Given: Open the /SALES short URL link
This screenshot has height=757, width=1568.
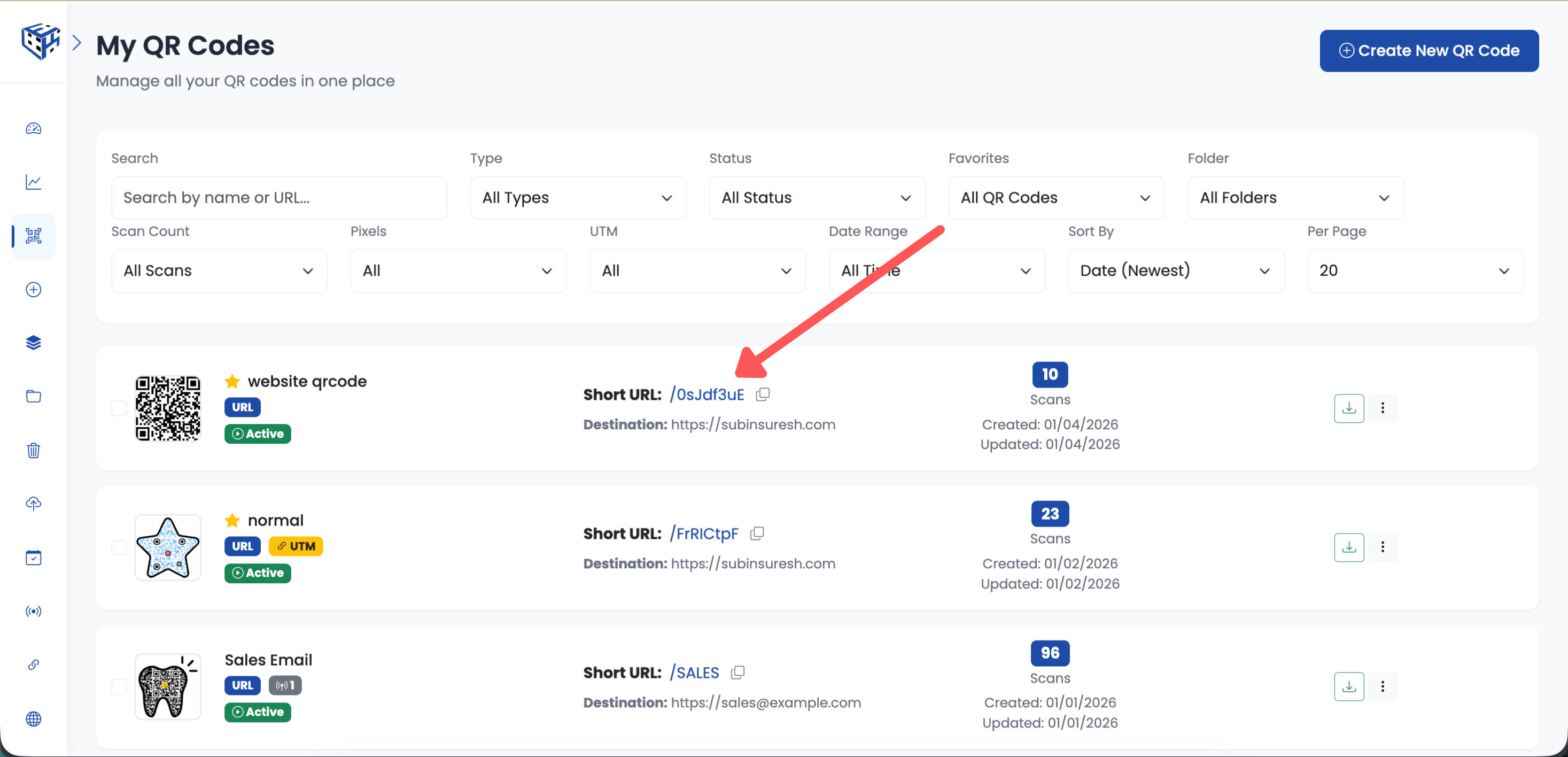Looking at the screenshot, I should pos(694,673).
